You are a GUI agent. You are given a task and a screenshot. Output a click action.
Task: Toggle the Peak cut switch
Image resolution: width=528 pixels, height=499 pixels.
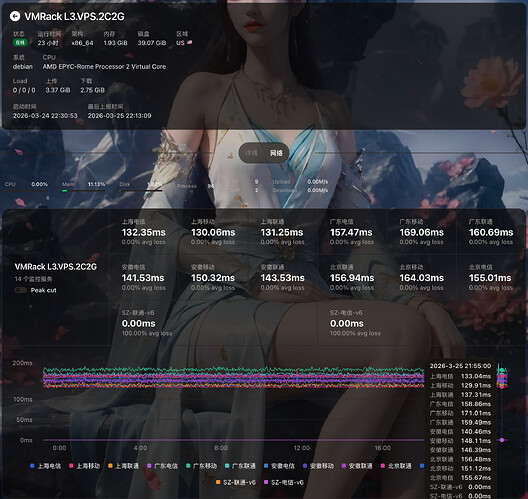point(21,290)
